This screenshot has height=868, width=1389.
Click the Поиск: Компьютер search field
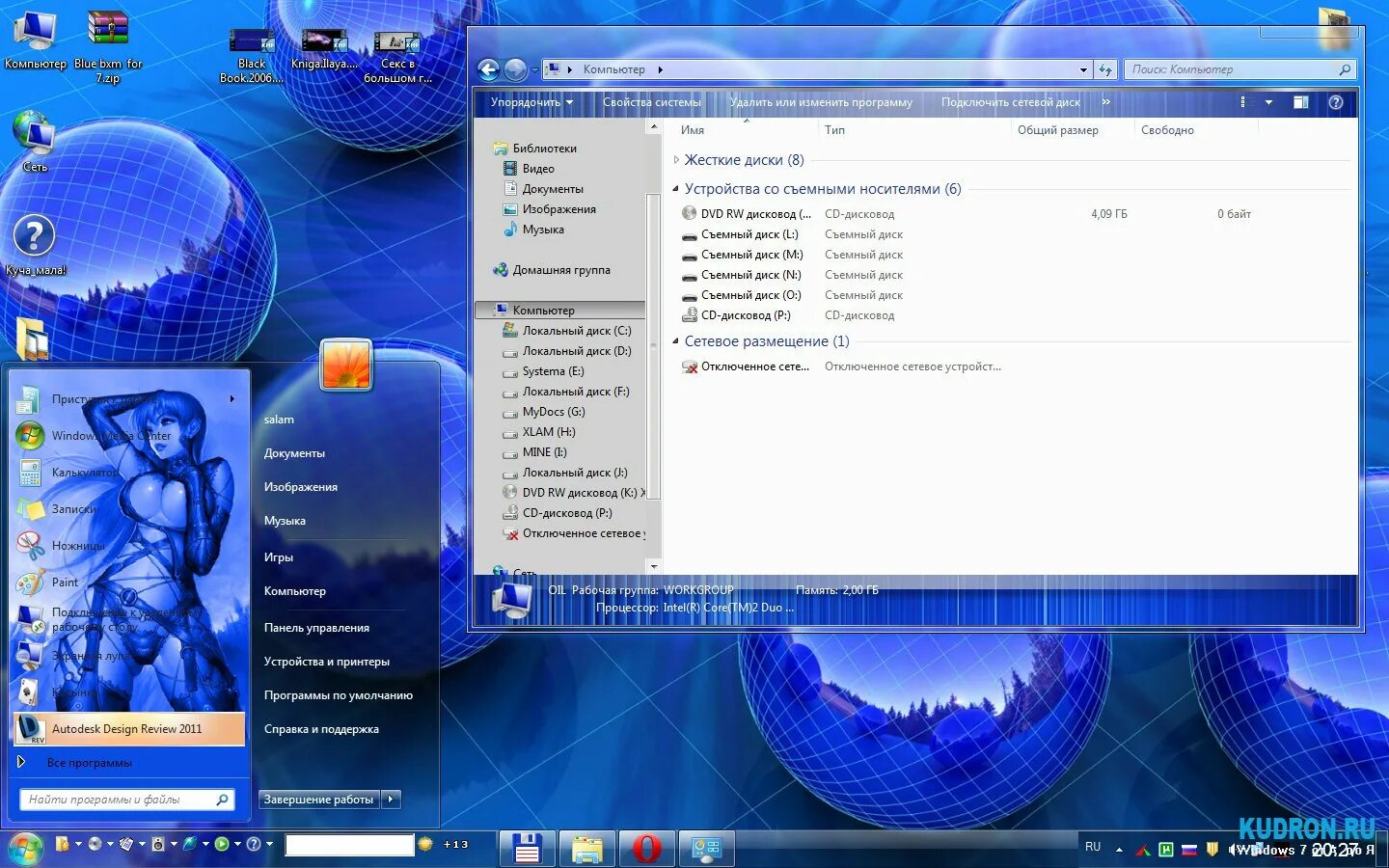click(x=1235, y=68)
